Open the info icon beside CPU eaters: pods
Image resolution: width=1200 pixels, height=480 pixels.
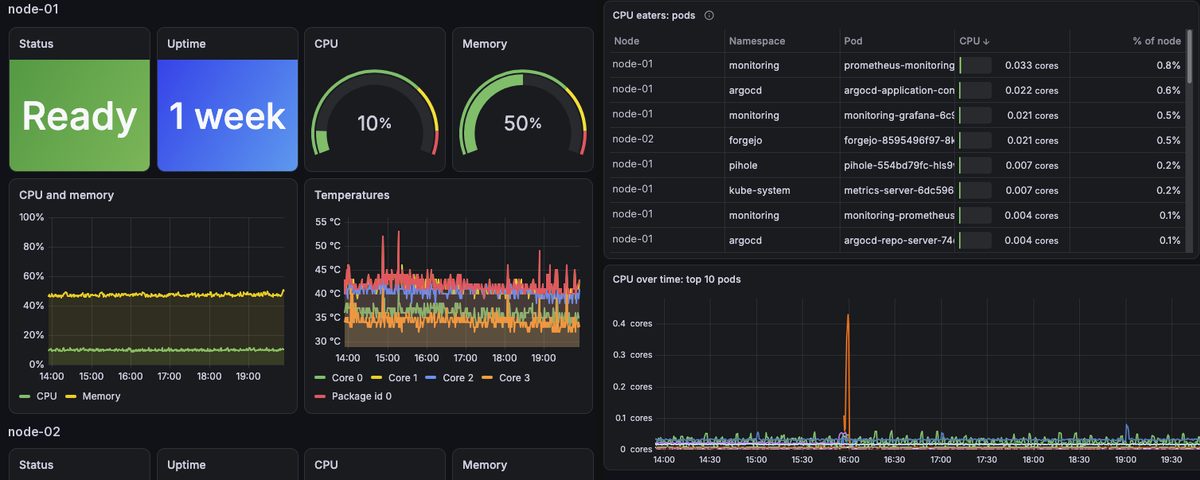pos(709,15)
